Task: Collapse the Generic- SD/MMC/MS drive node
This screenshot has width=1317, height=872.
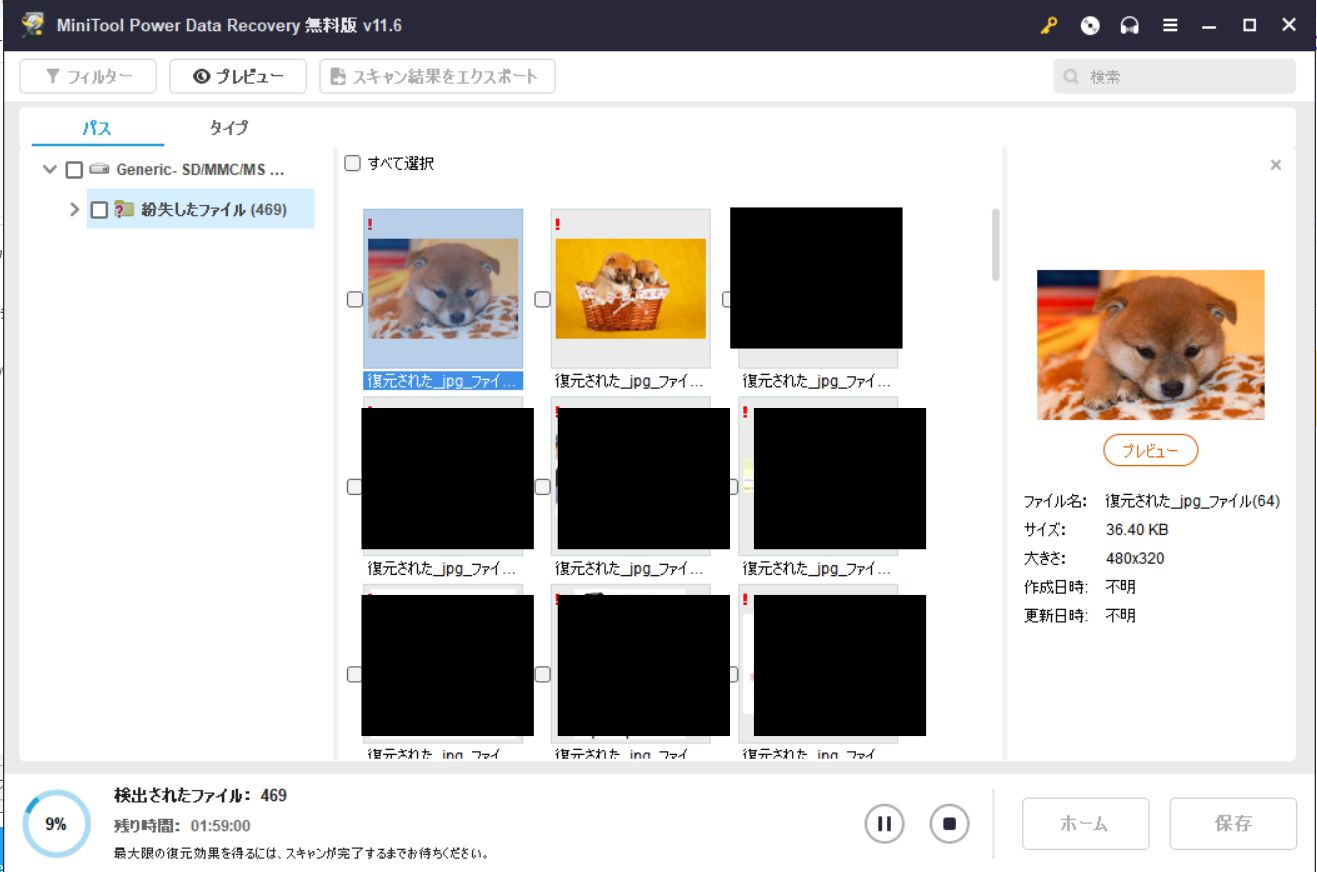Action: 50,170
